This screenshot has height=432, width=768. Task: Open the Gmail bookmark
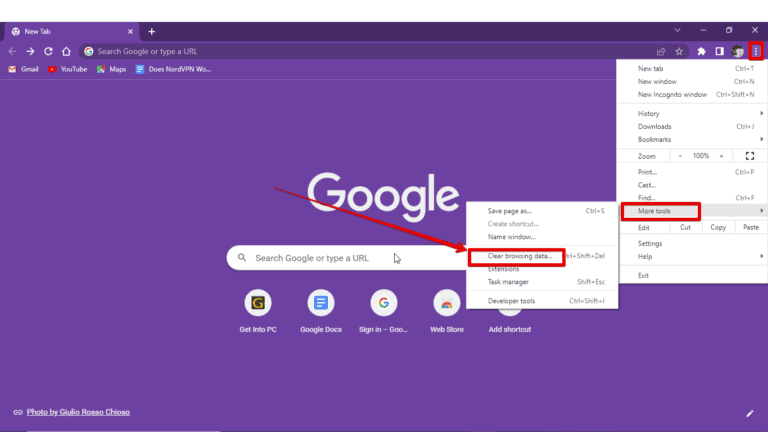pos(23,69)
